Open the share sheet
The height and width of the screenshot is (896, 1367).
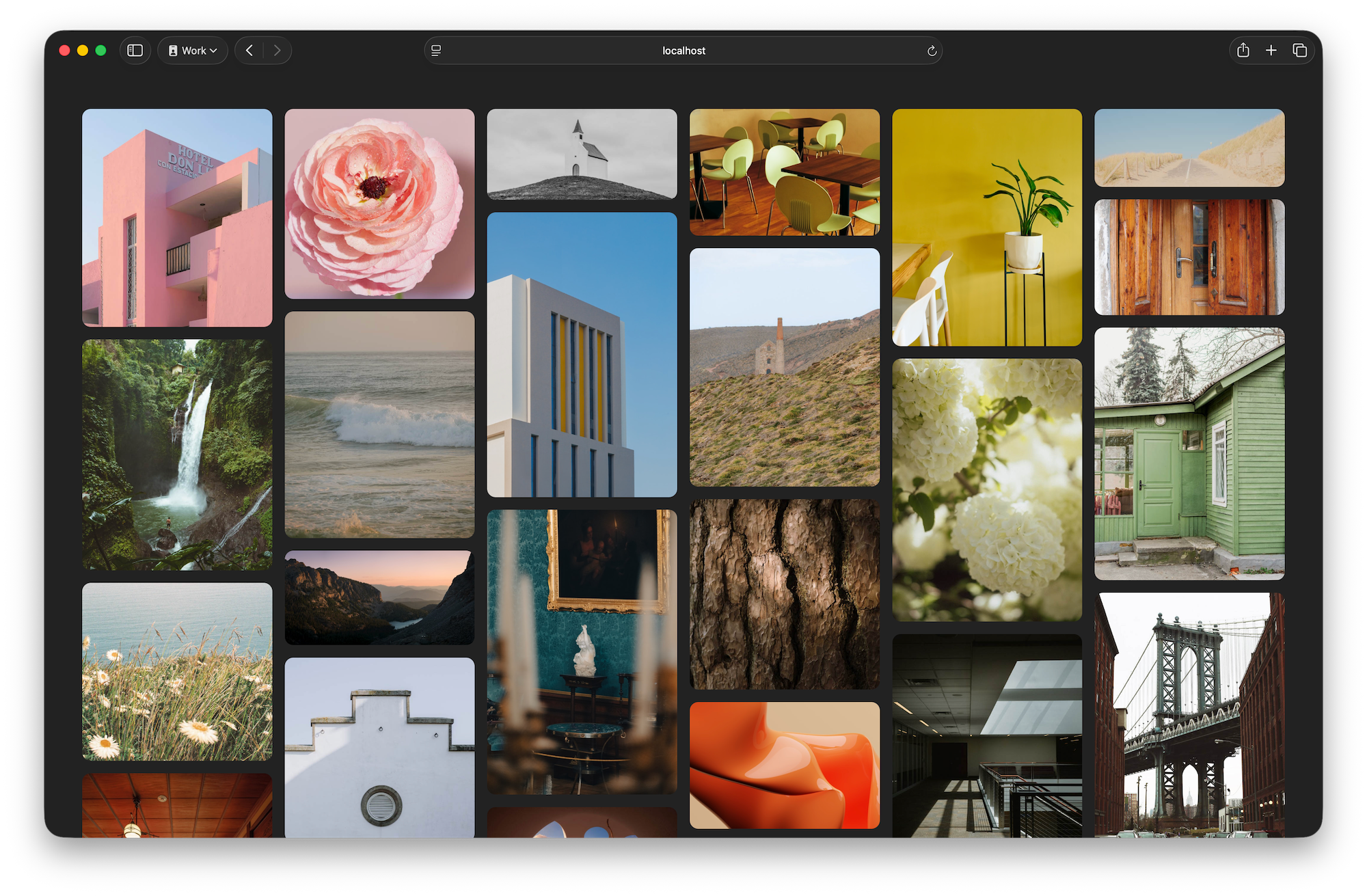[x=1243, y=50]
